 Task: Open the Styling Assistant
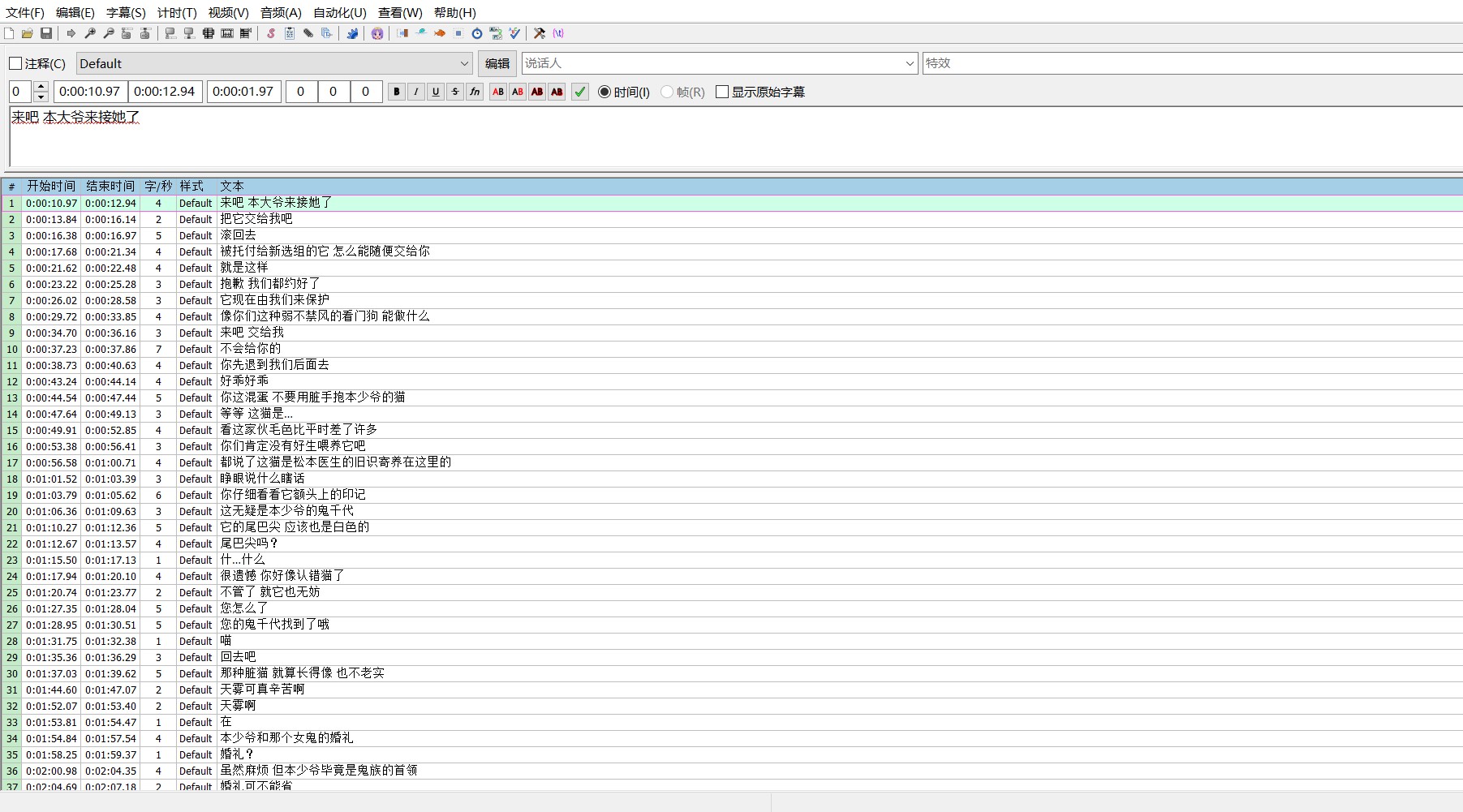[x=421, y=33]
